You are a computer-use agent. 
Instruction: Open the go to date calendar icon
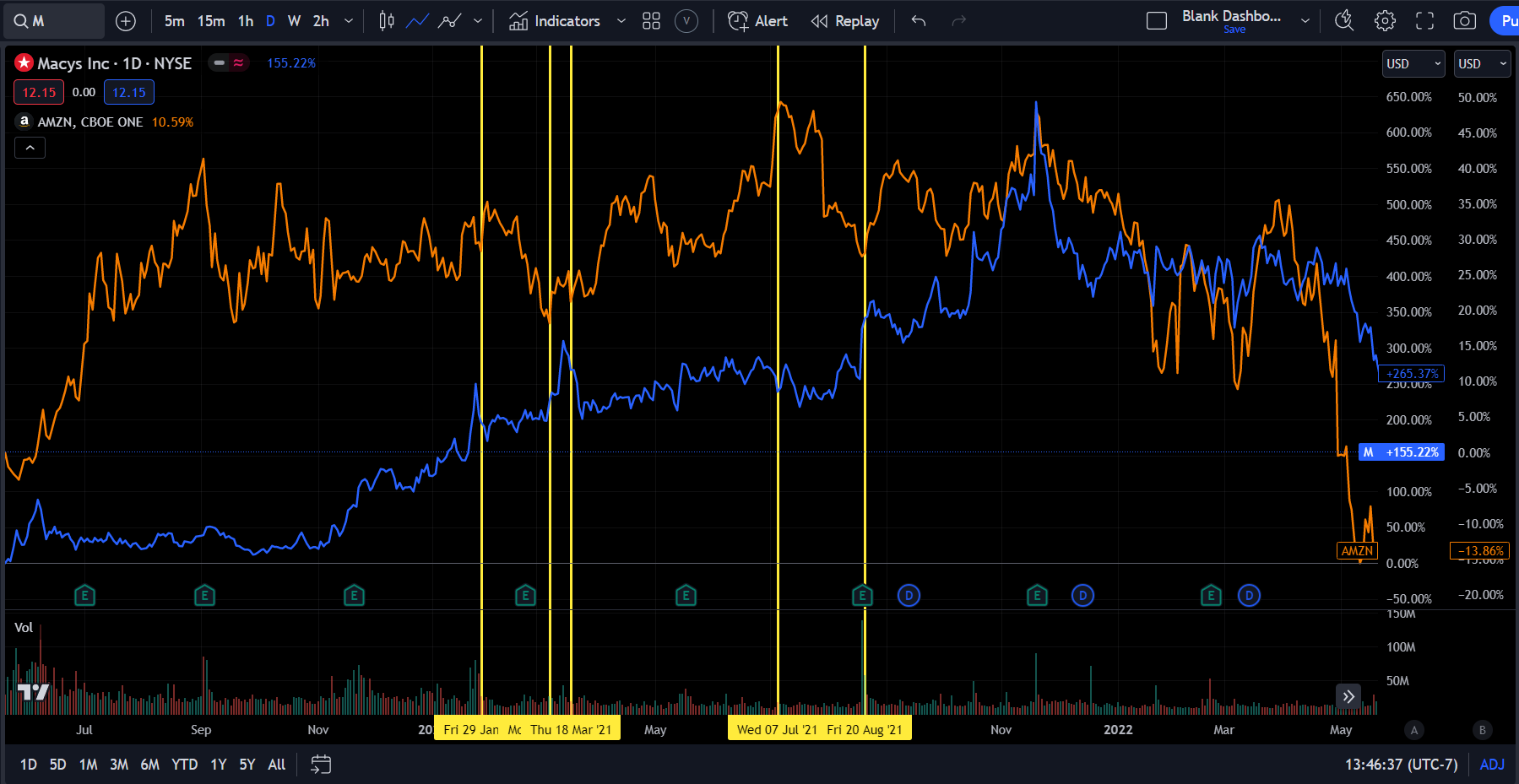(321, 765)
